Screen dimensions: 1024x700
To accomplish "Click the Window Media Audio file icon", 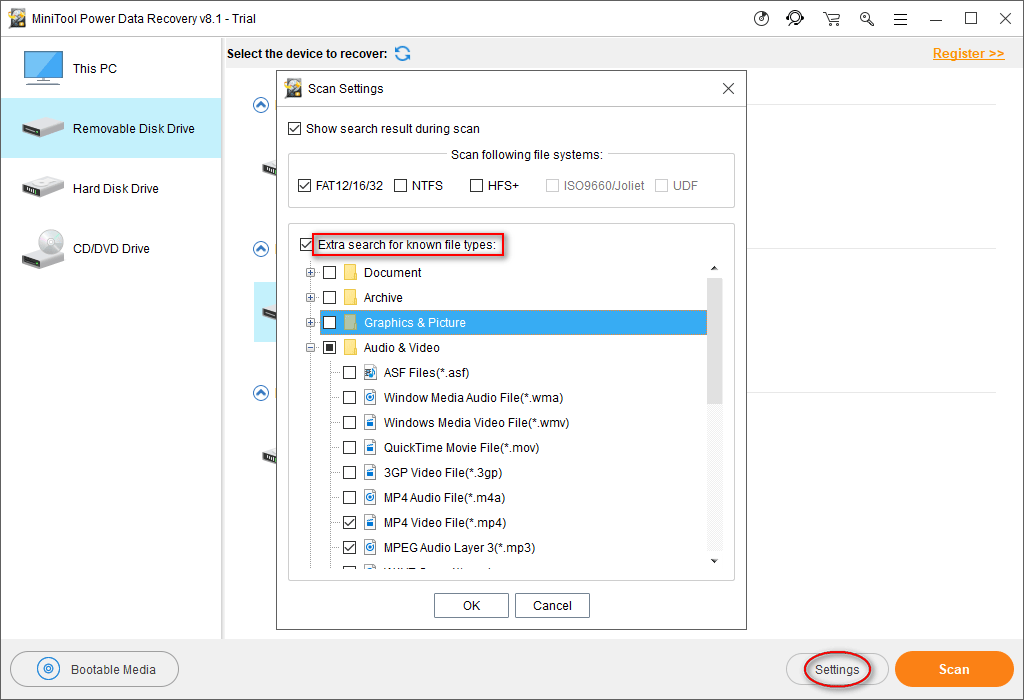I will point(370,397).
